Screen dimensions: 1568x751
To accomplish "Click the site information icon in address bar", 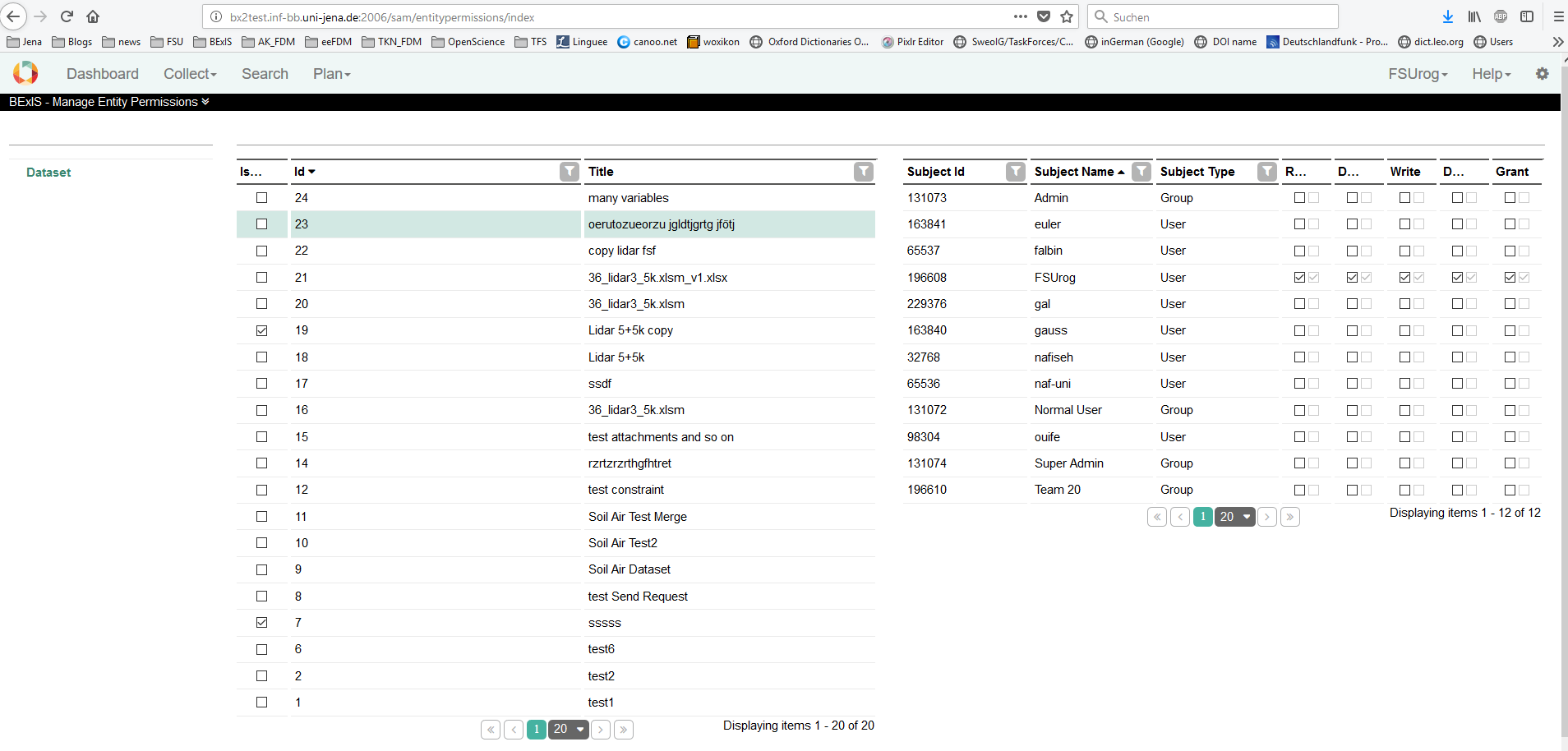I will pos(216,16).
